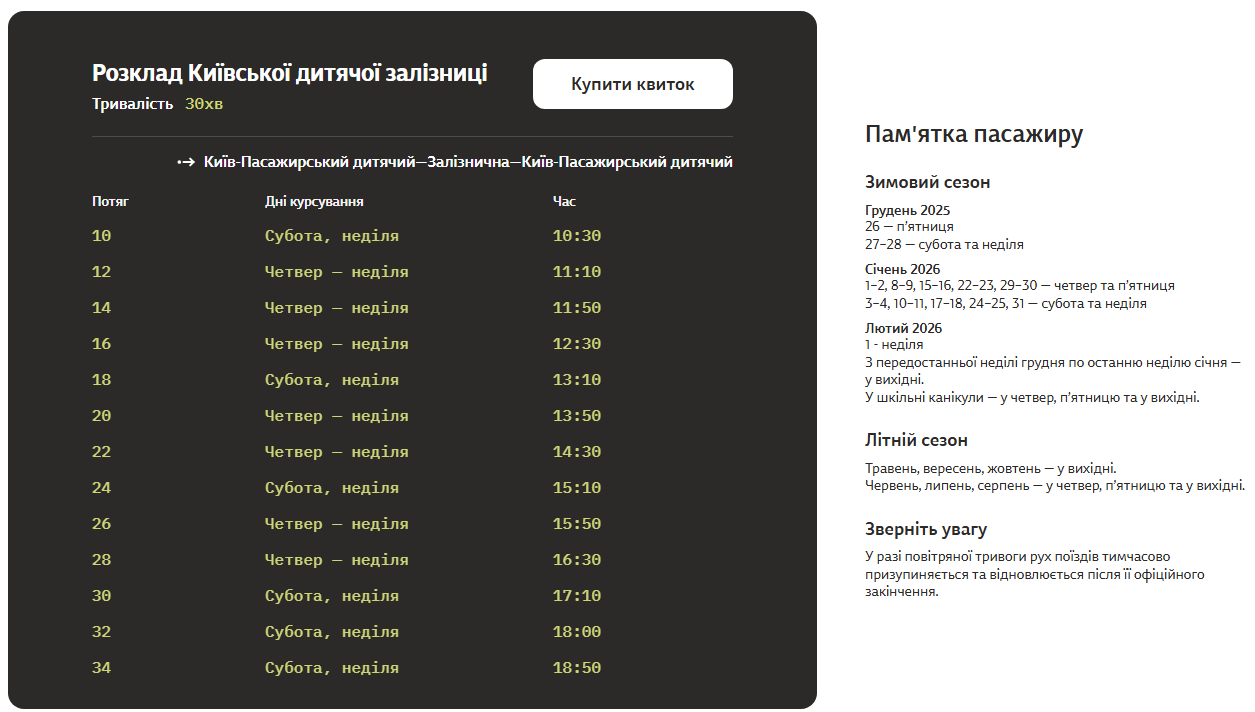The width and height of the screenshot is (1255, 712).
Task: Click the Пам'ятка пасажиру heading
Action: [x=973, y=135]
